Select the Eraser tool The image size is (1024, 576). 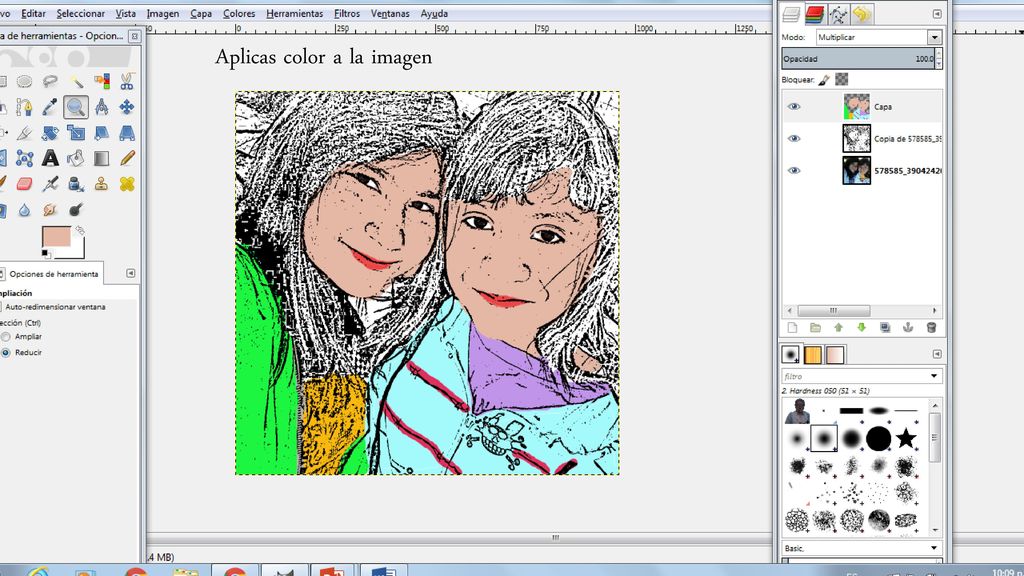24,184
